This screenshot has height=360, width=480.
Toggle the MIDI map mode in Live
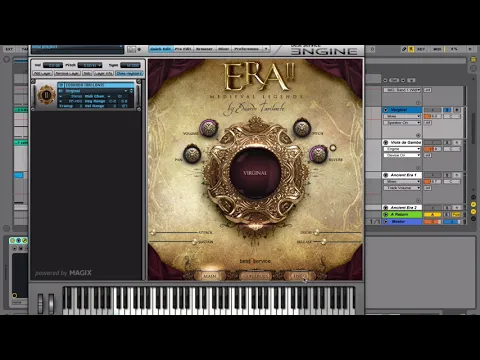(437, 49)
